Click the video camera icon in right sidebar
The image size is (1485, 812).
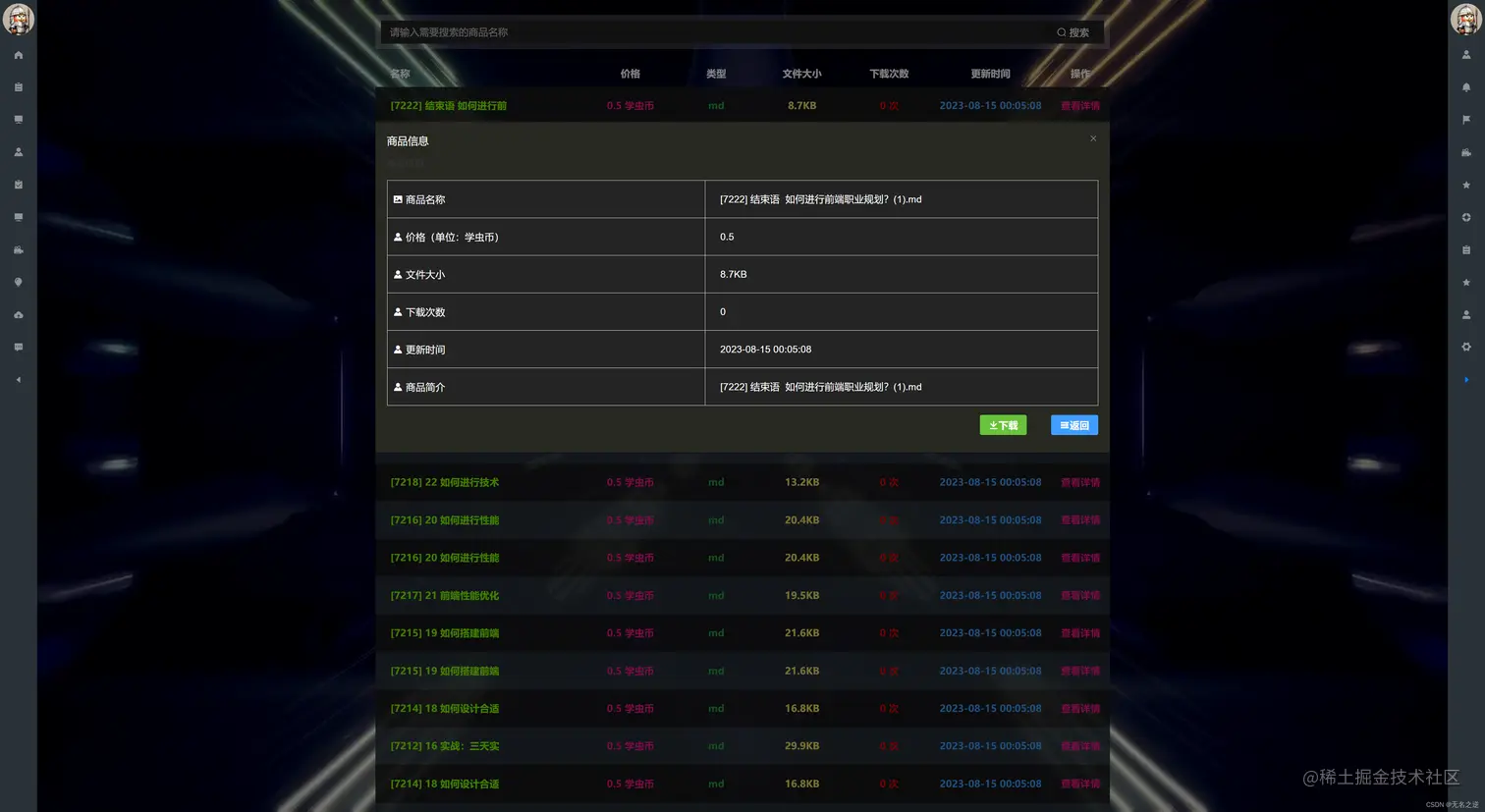(x=1466, y=152)
